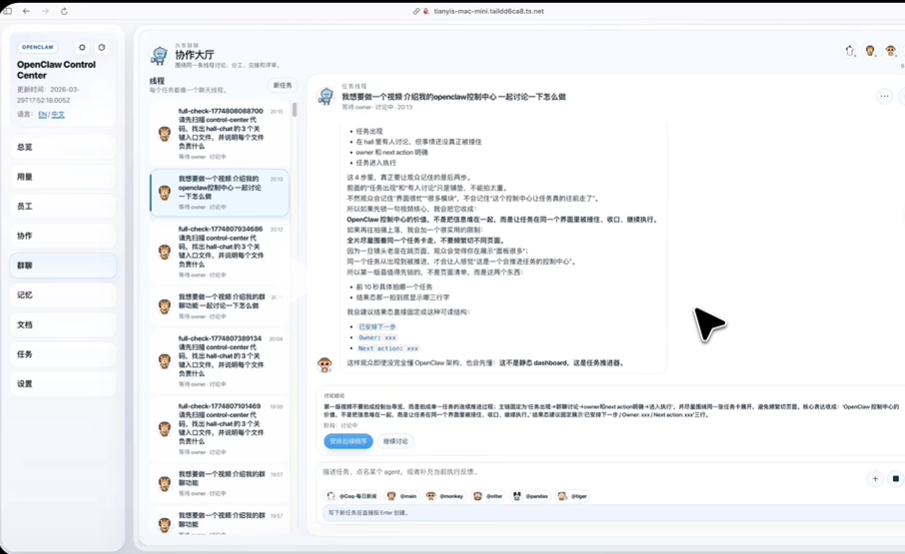Mention the @pandas agent chip
905x554 pixels.
[530, 496]
